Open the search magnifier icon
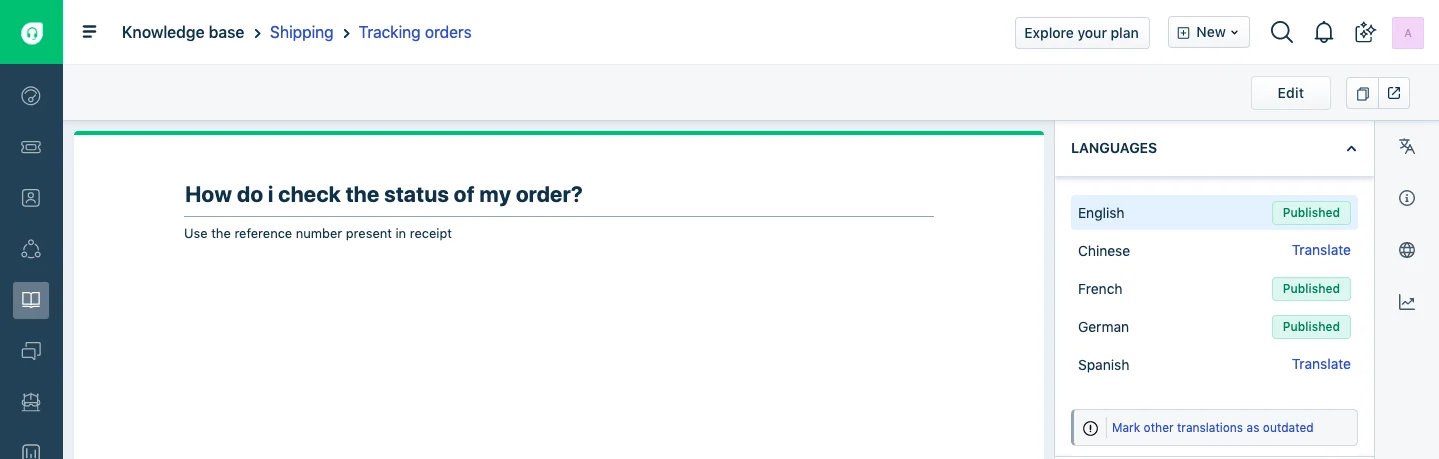 (x=1281, y=32)
